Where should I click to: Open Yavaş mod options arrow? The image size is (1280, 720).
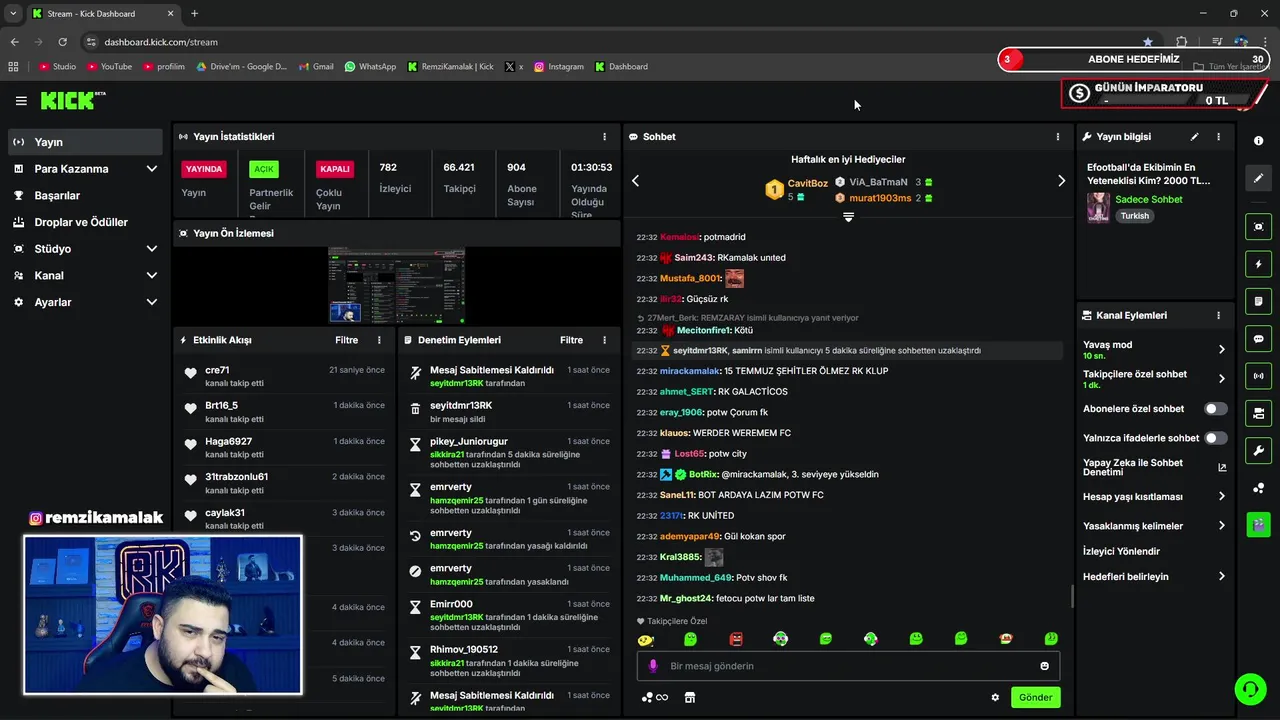(1221, 349)
